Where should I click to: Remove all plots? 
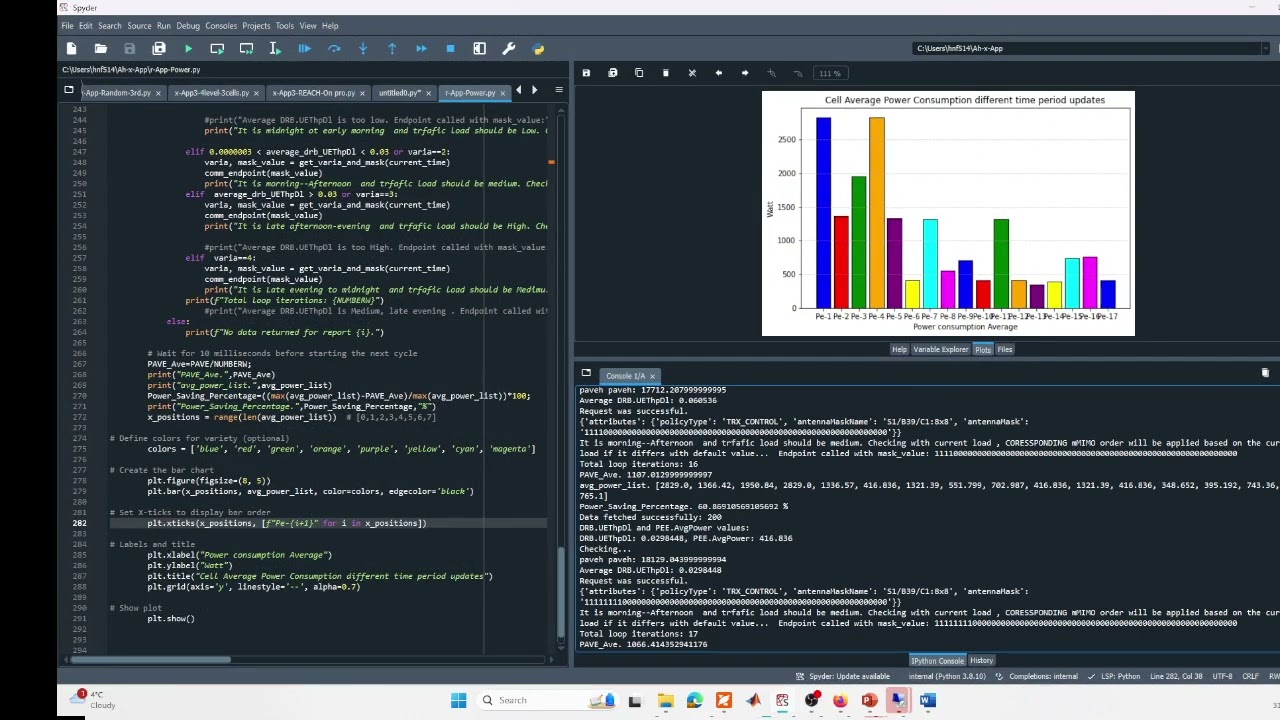(x=692, y=73)
